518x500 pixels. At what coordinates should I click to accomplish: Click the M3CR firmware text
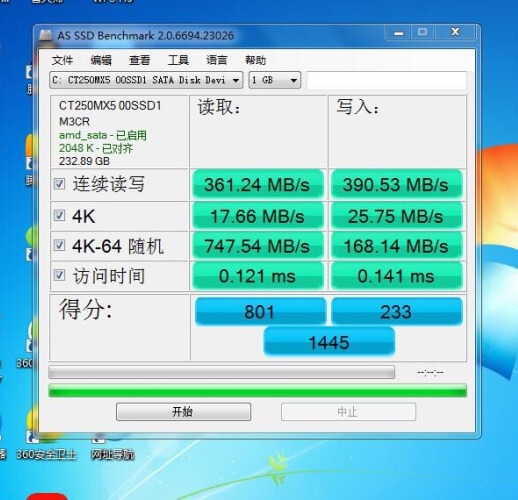(x=74, y=122)
